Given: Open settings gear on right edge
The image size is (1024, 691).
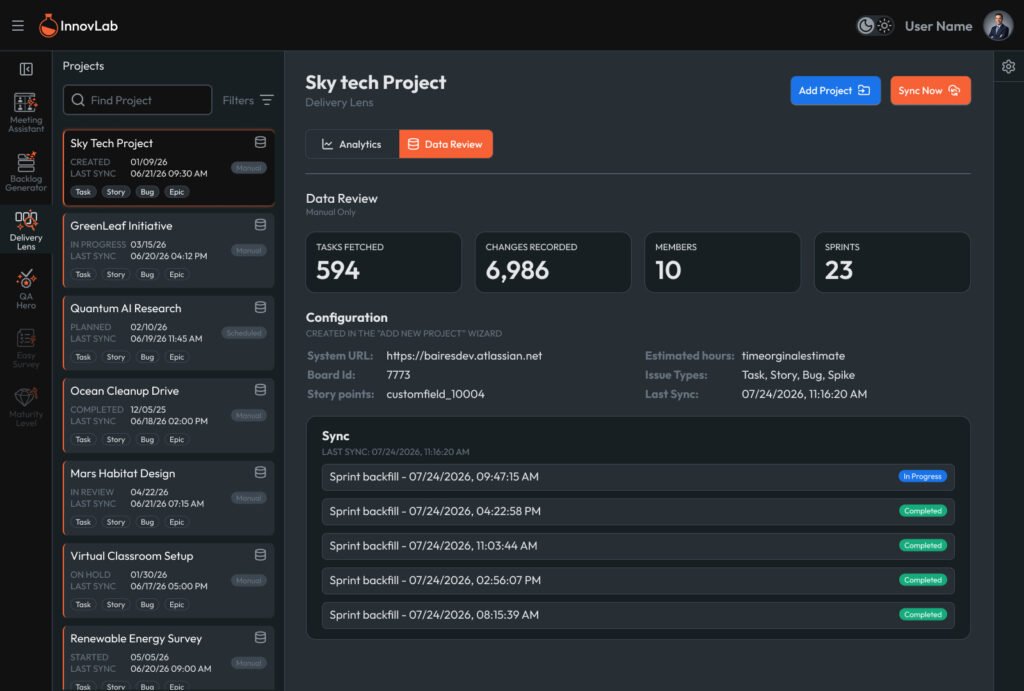Looking at the screenshot, I should [x=1008, y=67].
